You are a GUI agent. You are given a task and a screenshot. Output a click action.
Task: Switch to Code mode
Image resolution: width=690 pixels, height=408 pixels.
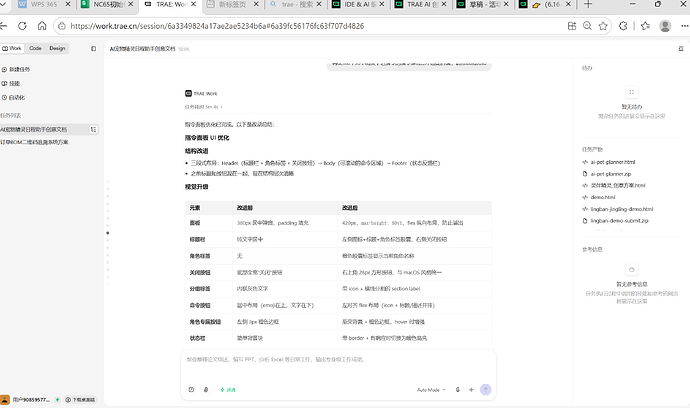tap(35, 48)
